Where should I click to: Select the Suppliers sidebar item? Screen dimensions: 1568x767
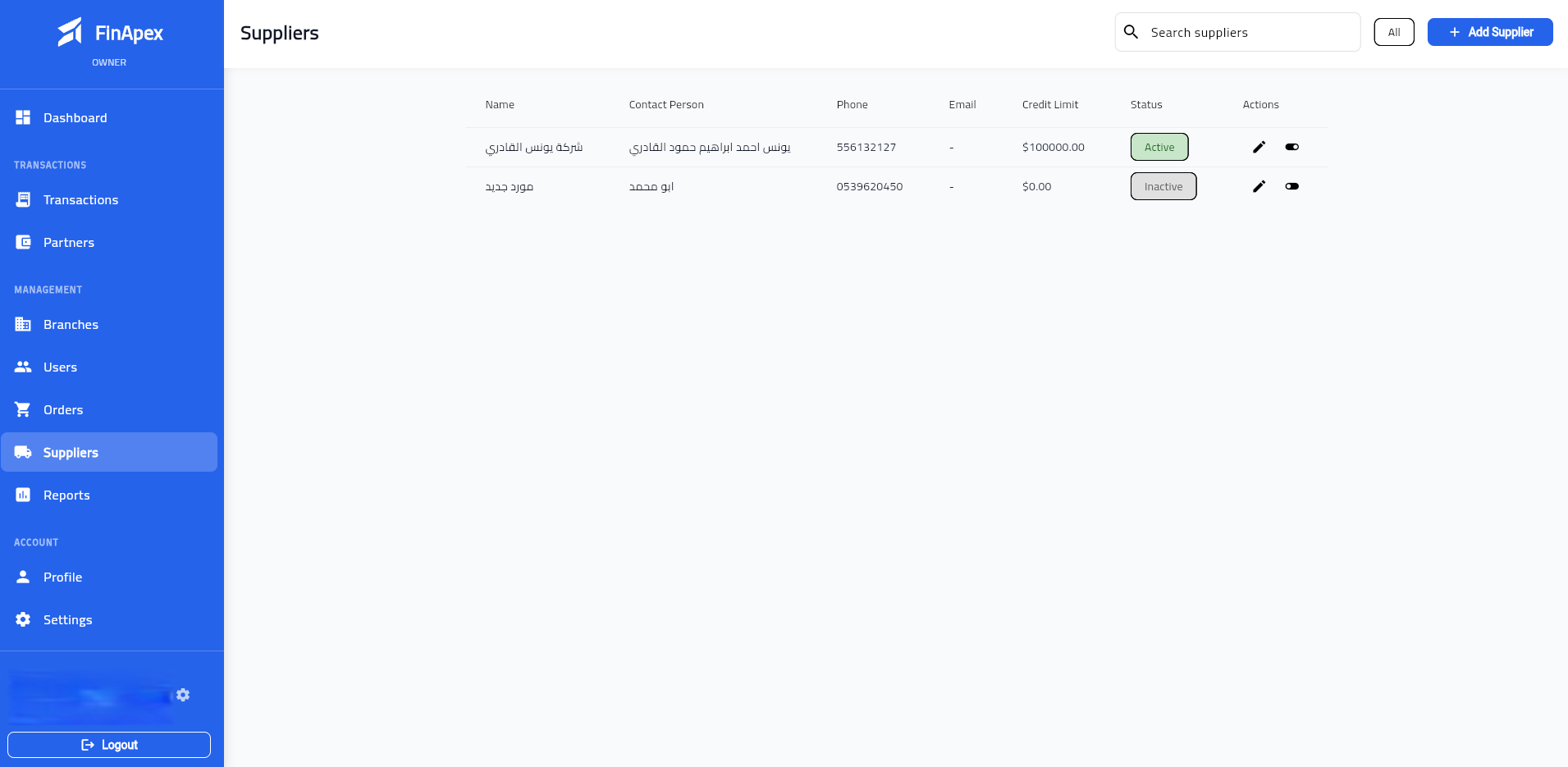[109, 452]
